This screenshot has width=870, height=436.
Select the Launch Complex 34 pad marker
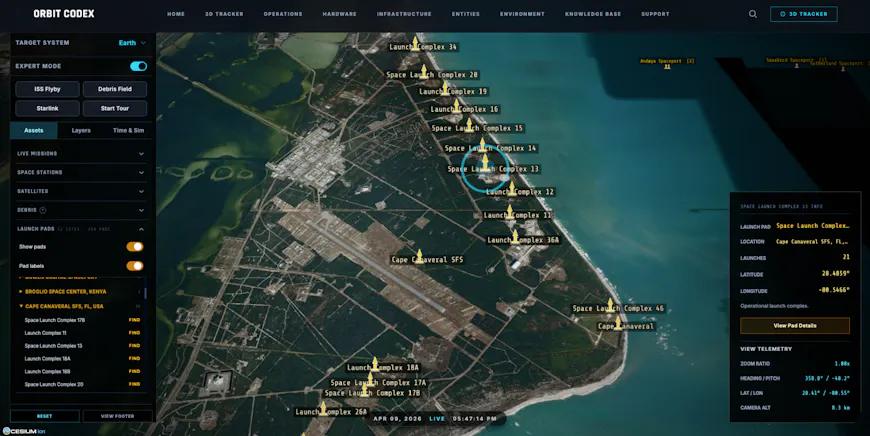tap(415, 43)
